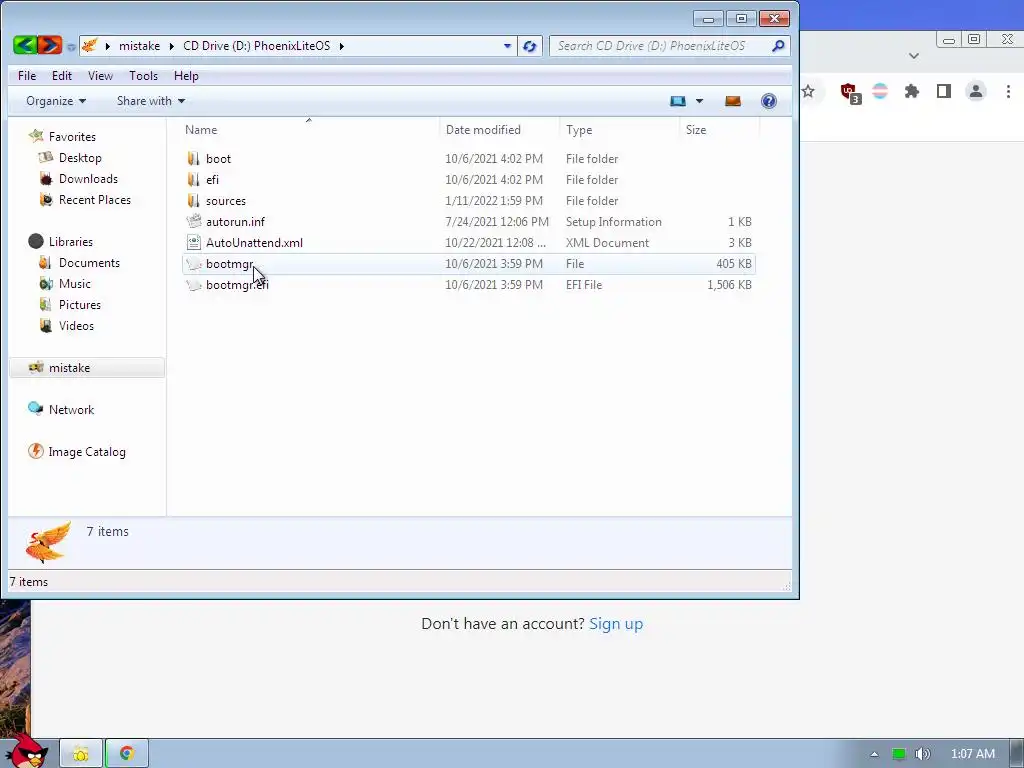Click the phoenix icon in address bar
This screenshot has height=768, width=1024.
coord(90,45)
